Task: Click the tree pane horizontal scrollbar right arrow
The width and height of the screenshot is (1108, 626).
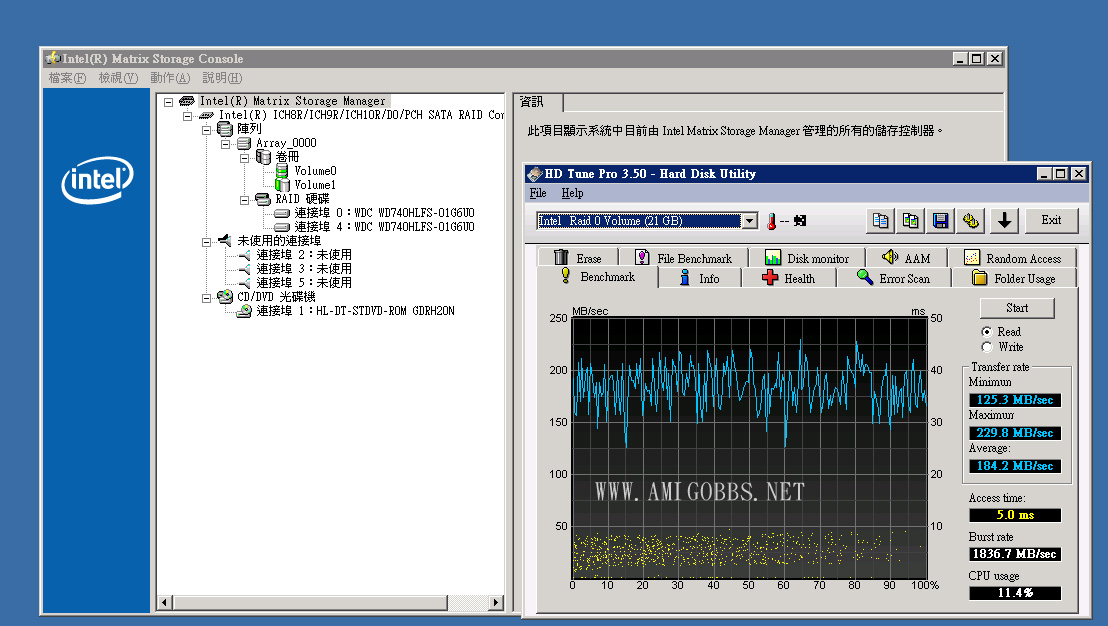Action: click(x=498, y=602)
